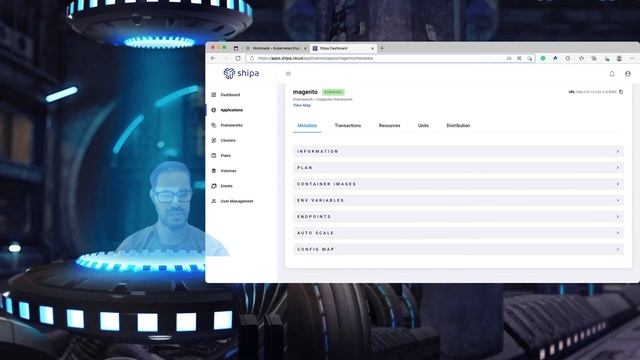
Task: Click the User Management sidebar icon
Action: pos(213,201)
